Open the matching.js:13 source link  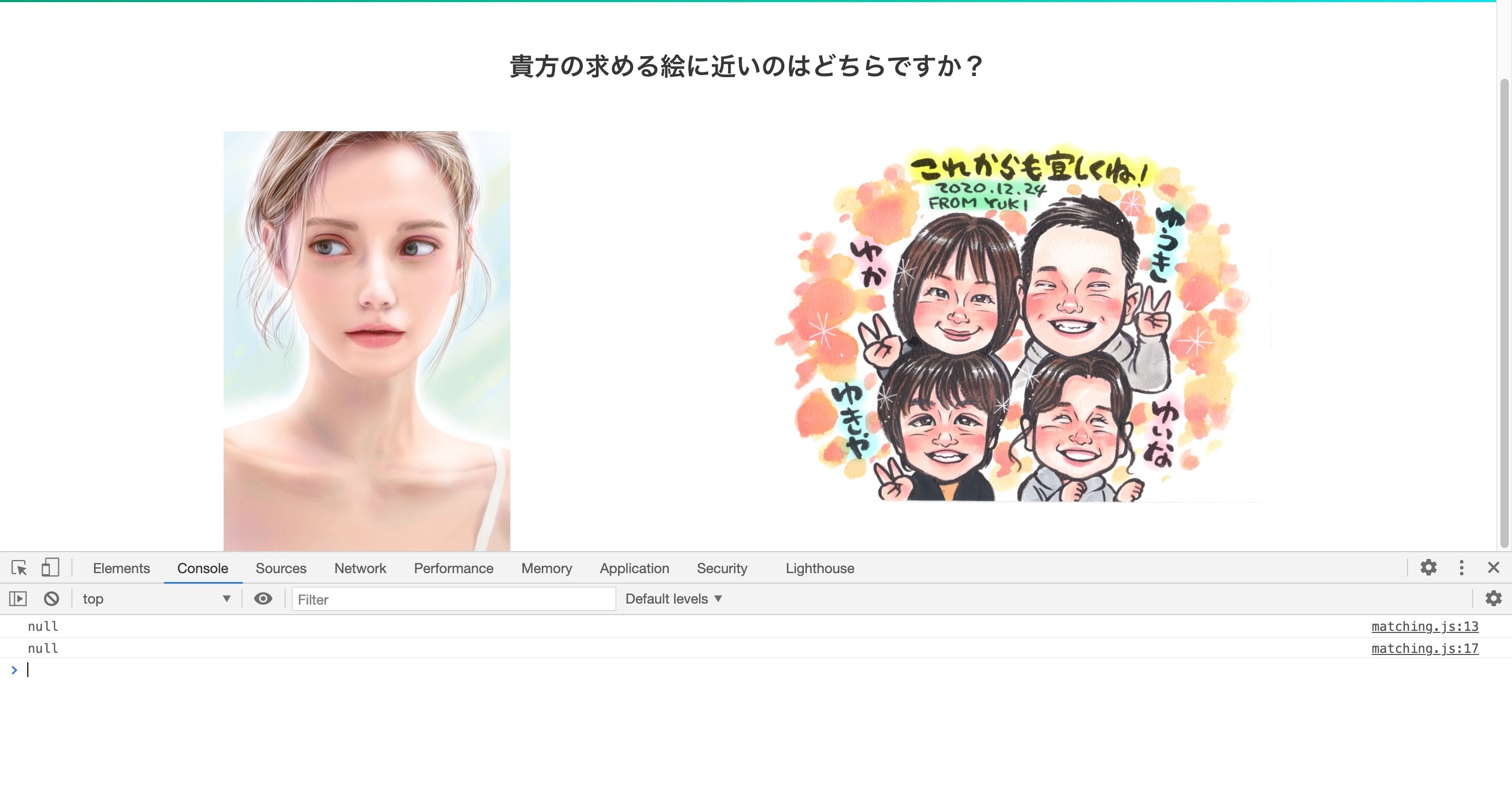tap(1424, 626)
